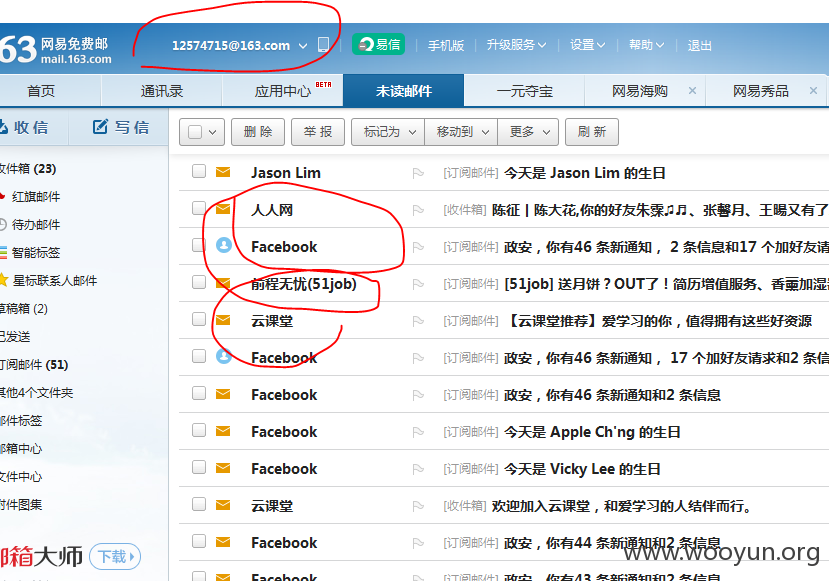This screenshot has width=829, height=581.
Task: Open 草稿箱 (2) folder
Action: click(x=24, y=308)
